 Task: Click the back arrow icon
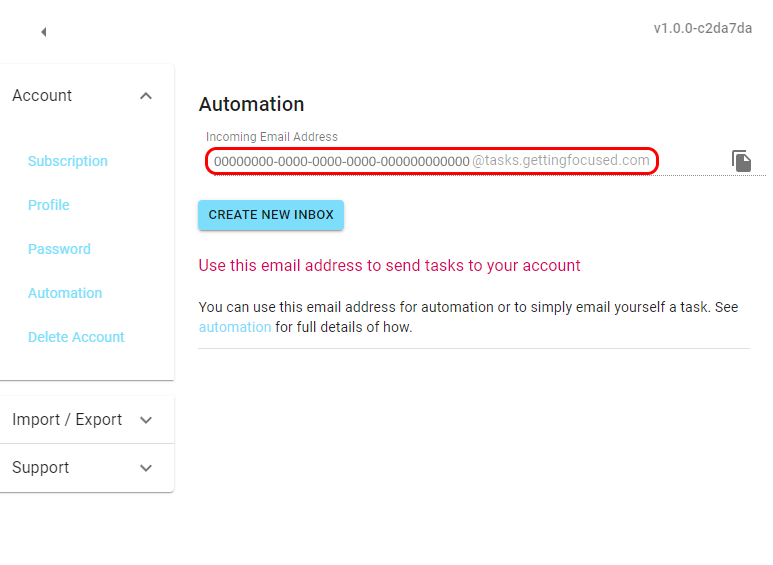click(x=43, y=32)
